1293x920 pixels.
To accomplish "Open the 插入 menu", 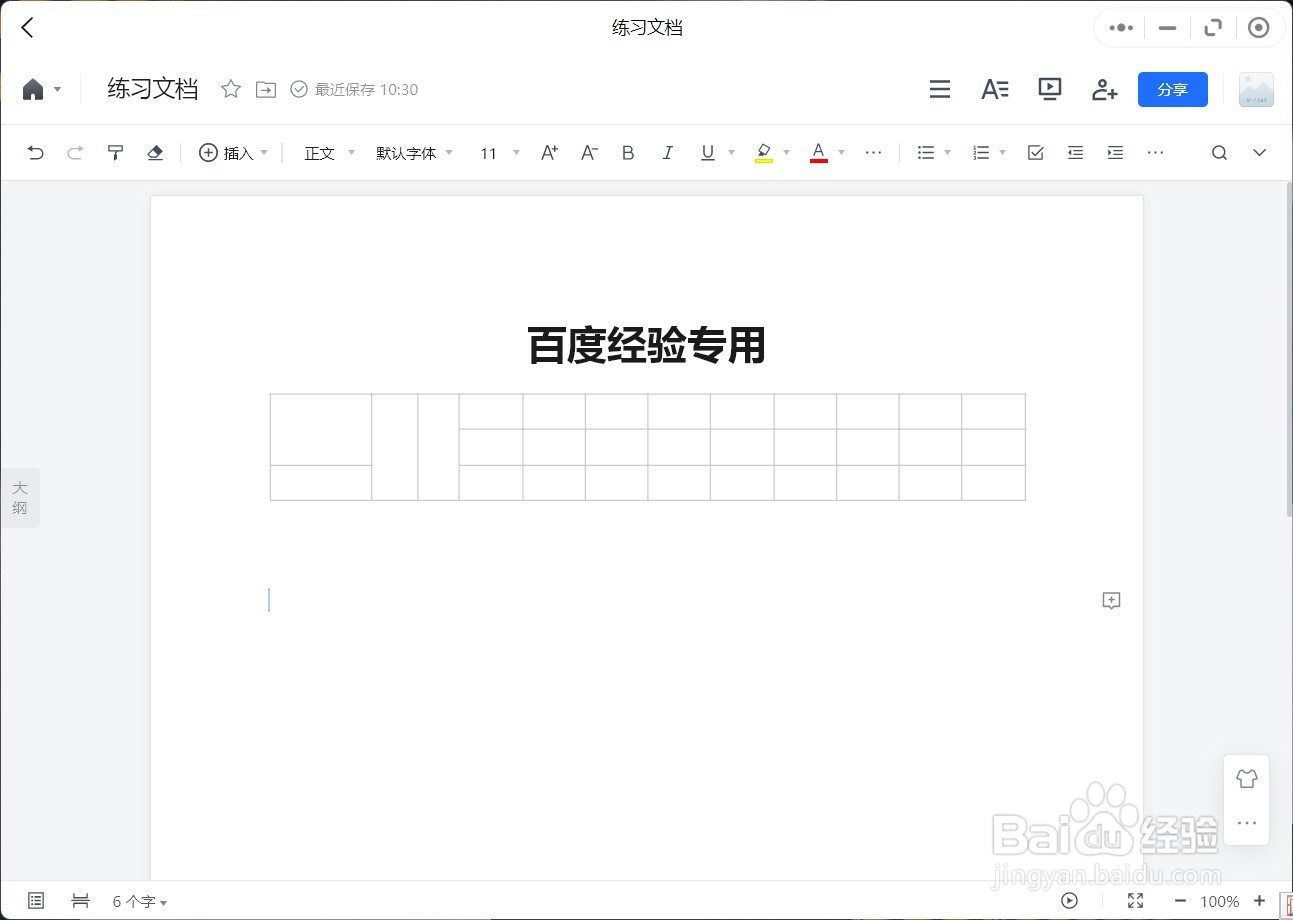I will [234, 153].
